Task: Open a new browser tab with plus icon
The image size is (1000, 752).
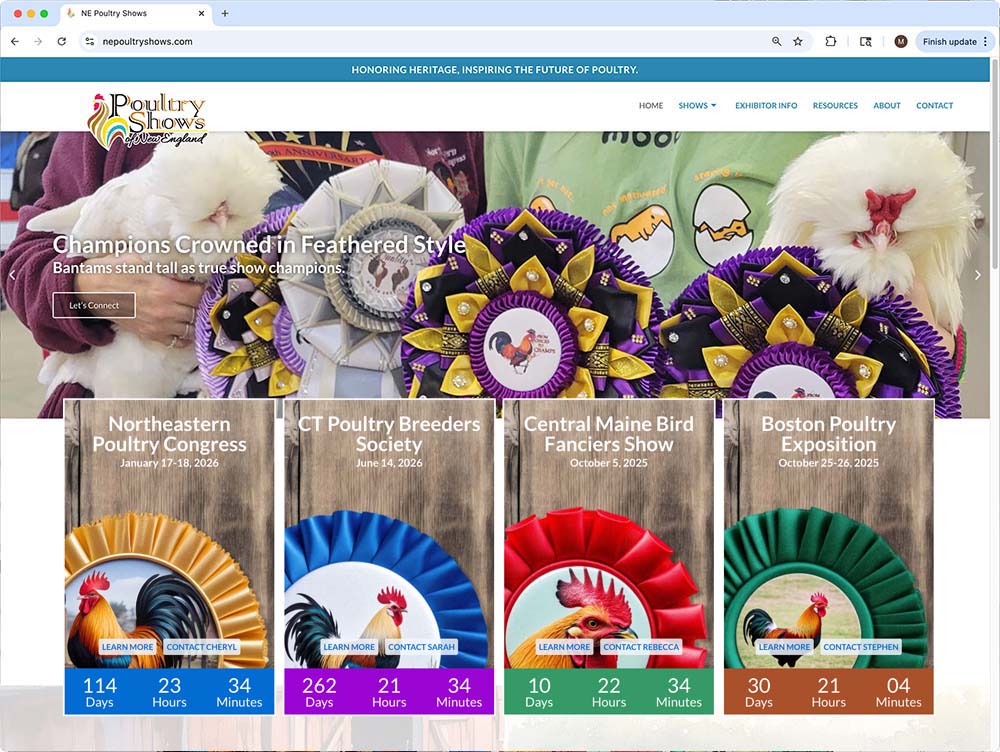Action: 225,14
